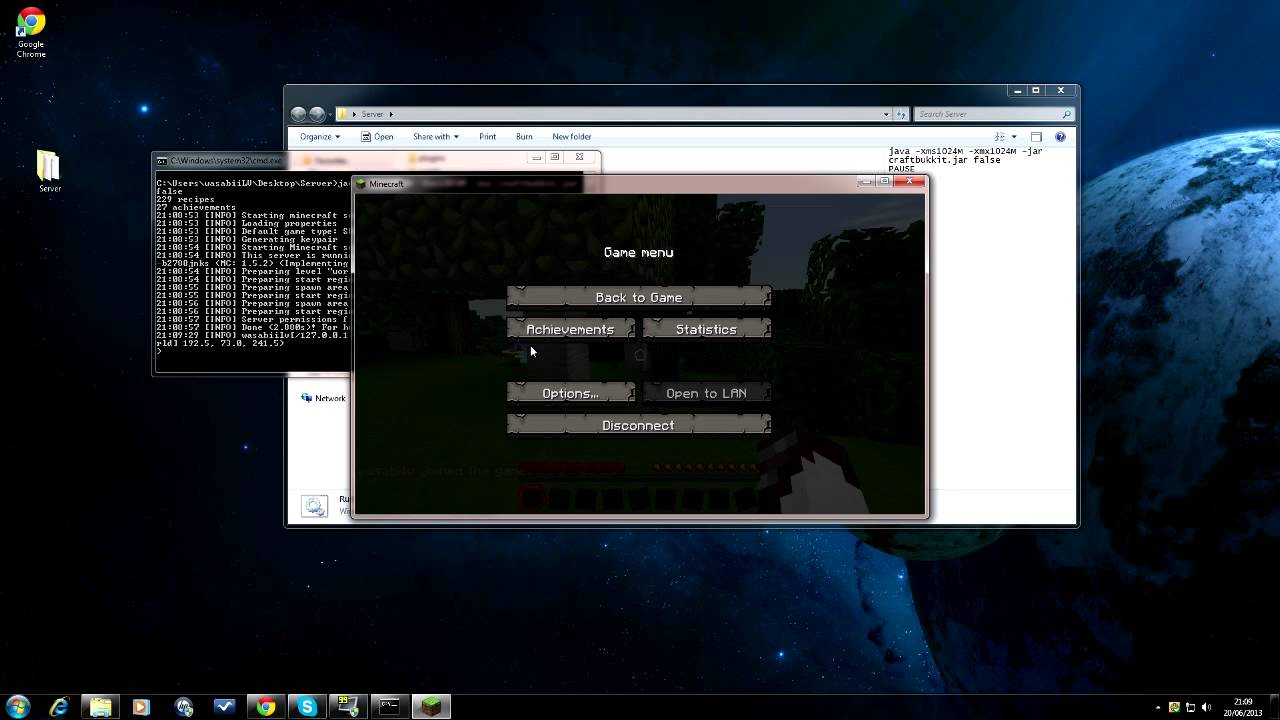Open the Statistics screen in Minecraft
1280x720 pixels.
click(x=706, y=329)
